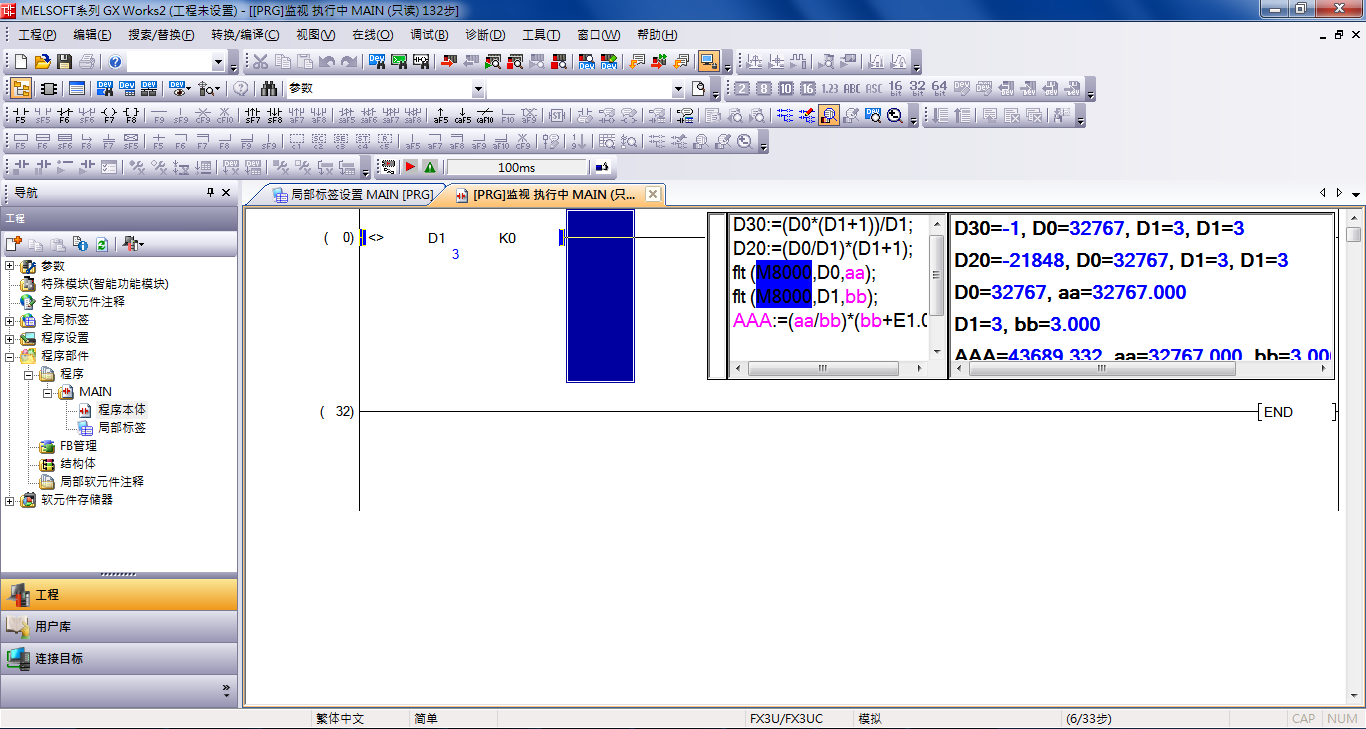
Task: Open the 参数 combo box dropdown
Action: pos(477,89)
